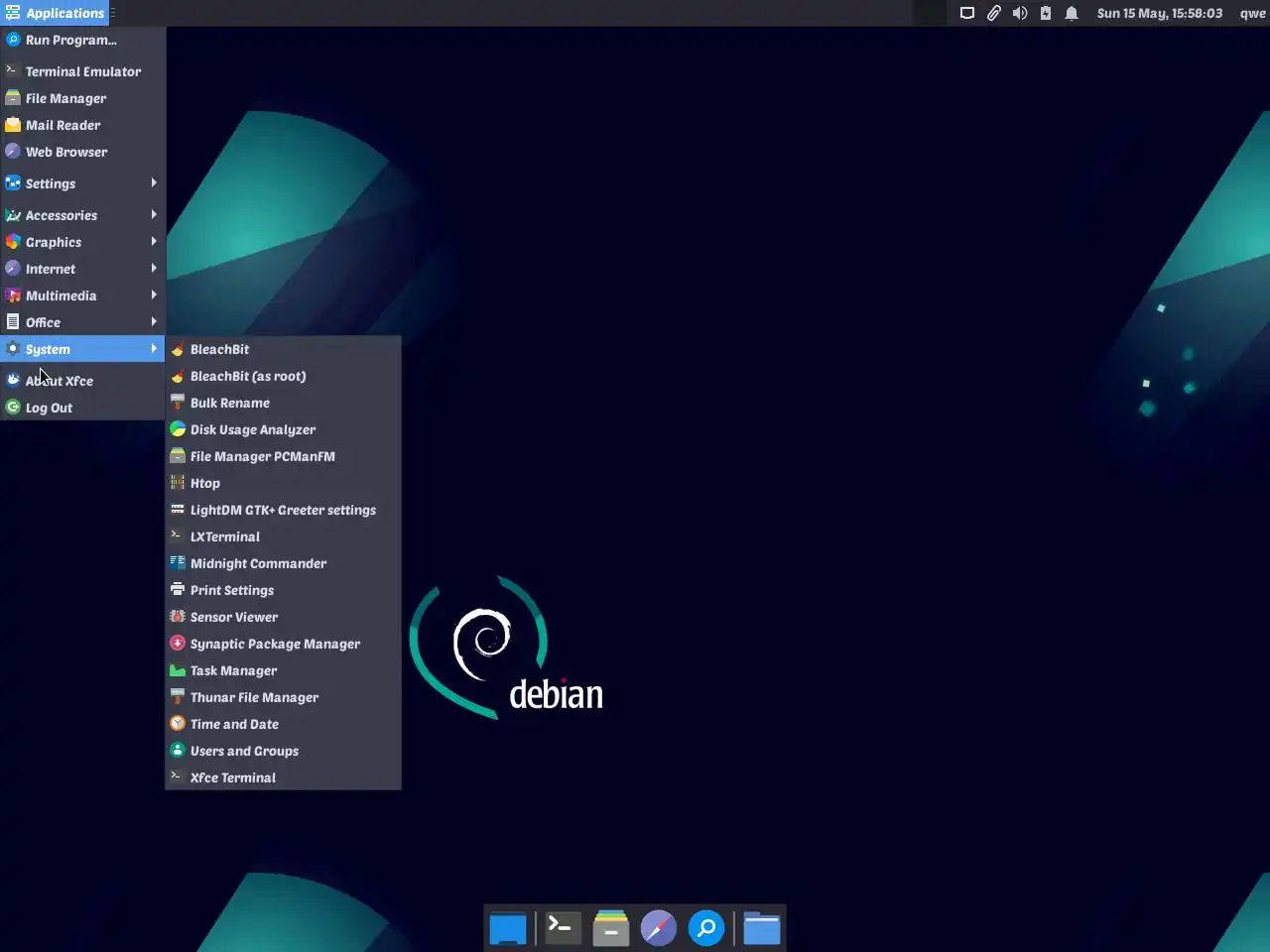Screen dimensions: 1270x952
Task: Launch LXTerminal
Action: click(283, 536)
